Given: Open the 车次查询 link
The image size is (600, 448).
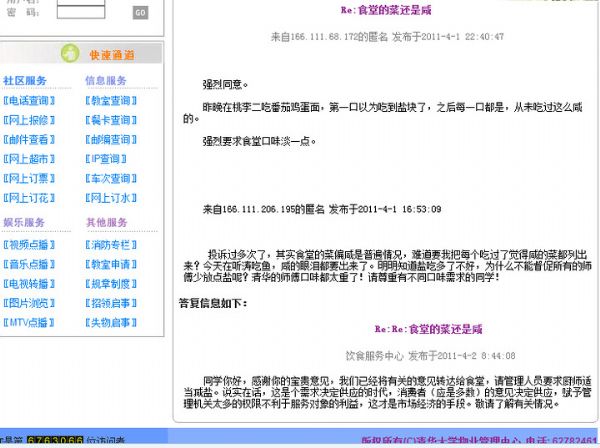Looking at the screenshot, I should pyautogui.click(x=110, y=178).
